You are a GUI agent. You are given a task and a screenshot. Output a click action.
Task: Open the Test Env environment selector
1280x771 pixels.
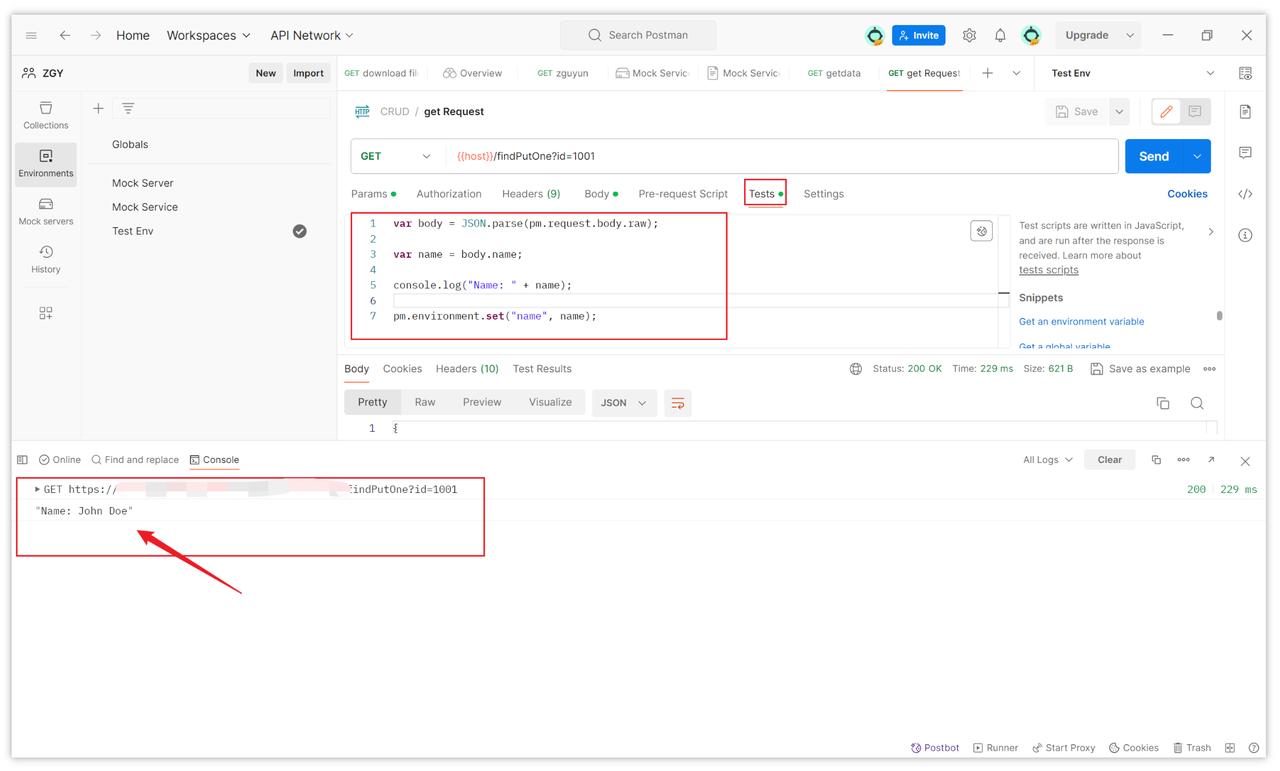click(1132, 73)
